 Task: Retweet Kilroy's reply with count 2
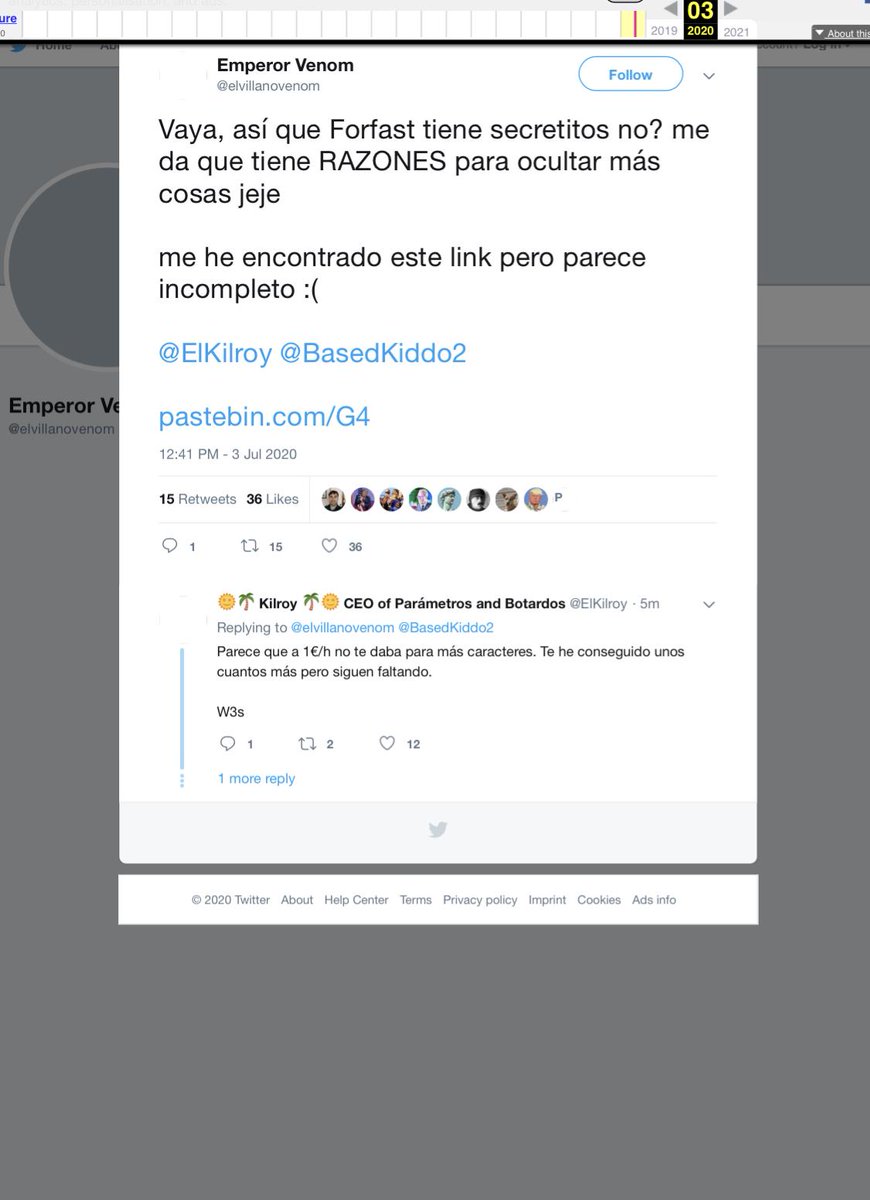pyautogui.click(x=307, y=743)
